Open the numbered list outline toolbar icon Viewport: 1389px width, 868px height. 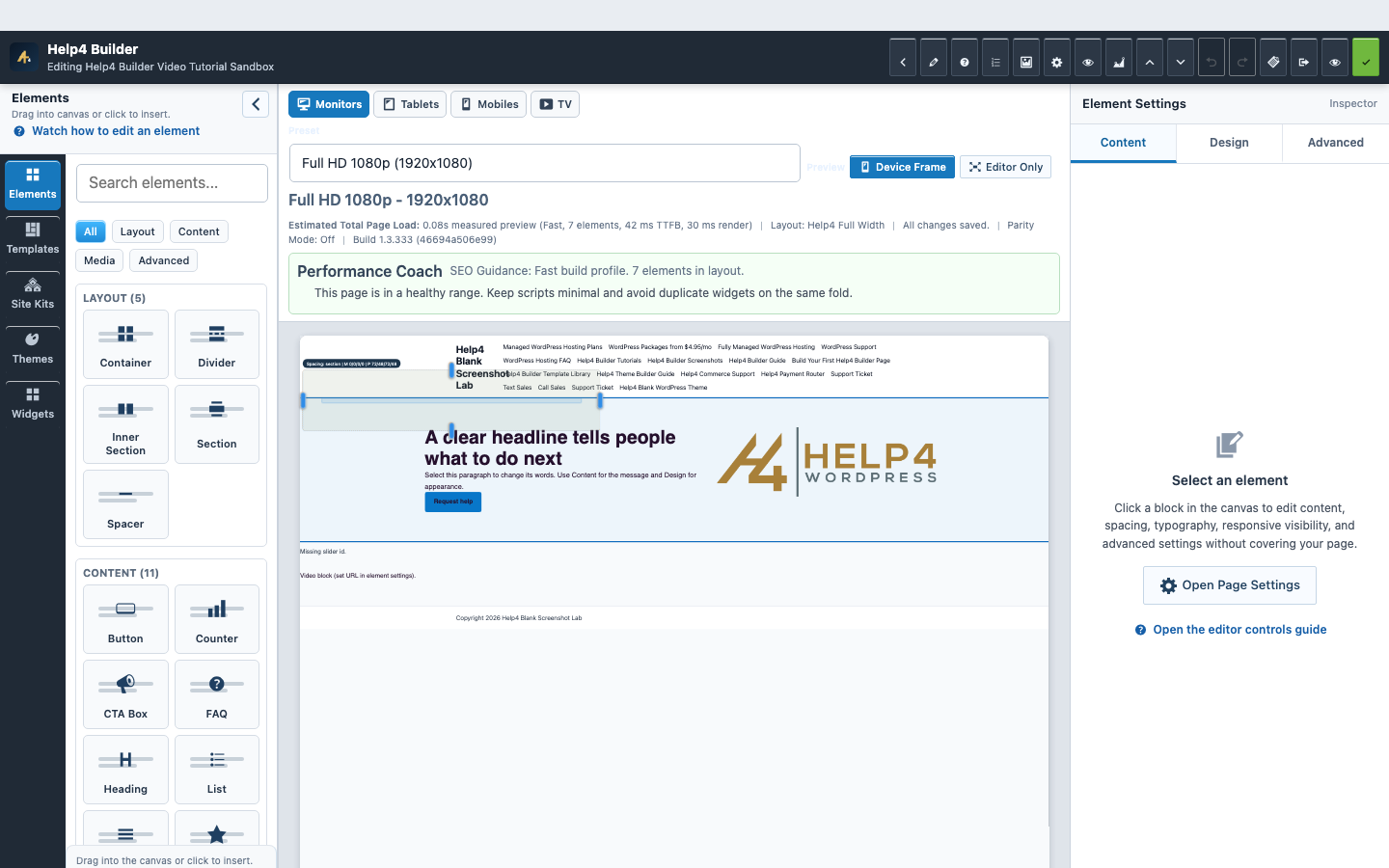pyautogui.click(x=995, y=58)
